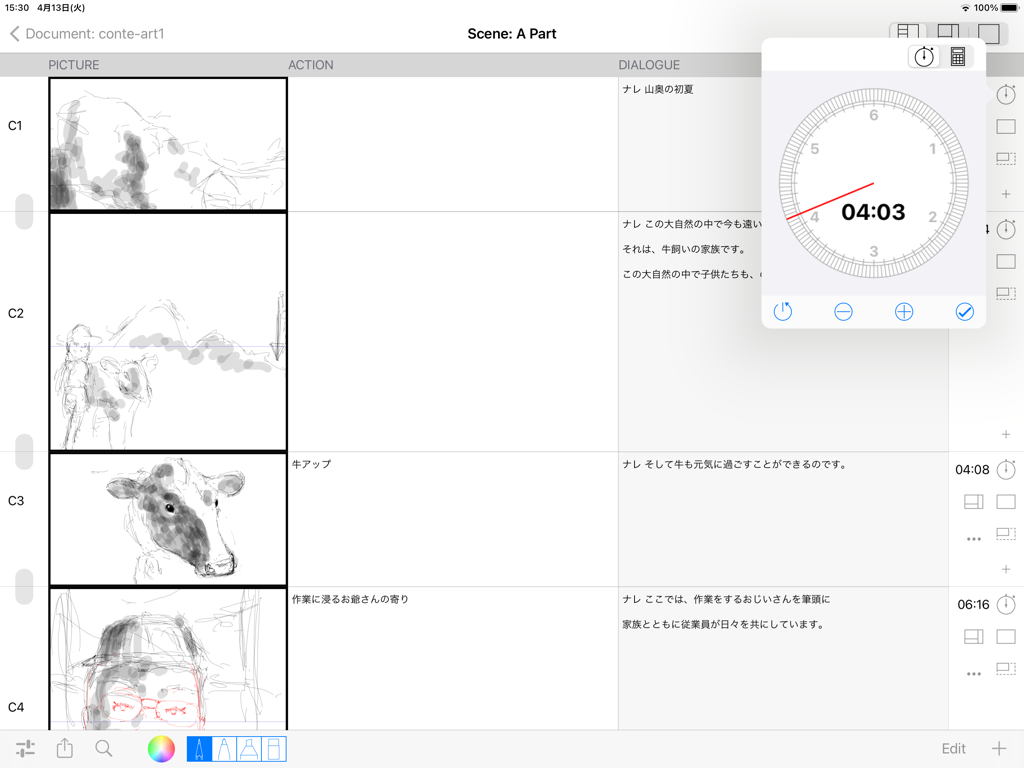
Task: Select the ACTION column header
Action: point(311,64)
